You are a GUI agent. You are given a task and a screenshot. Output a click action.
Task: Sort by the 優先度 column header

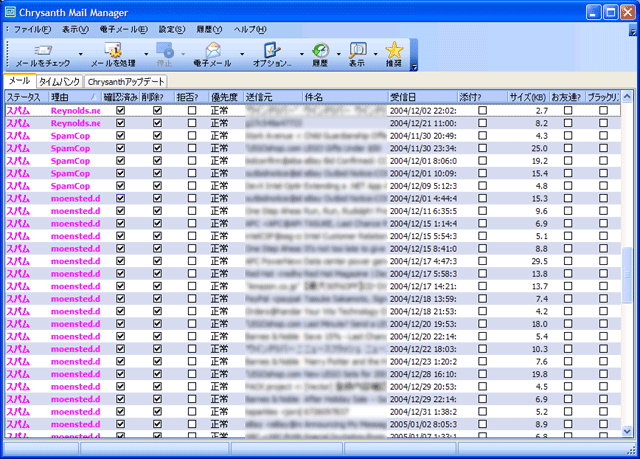click(x=226, y=97)
